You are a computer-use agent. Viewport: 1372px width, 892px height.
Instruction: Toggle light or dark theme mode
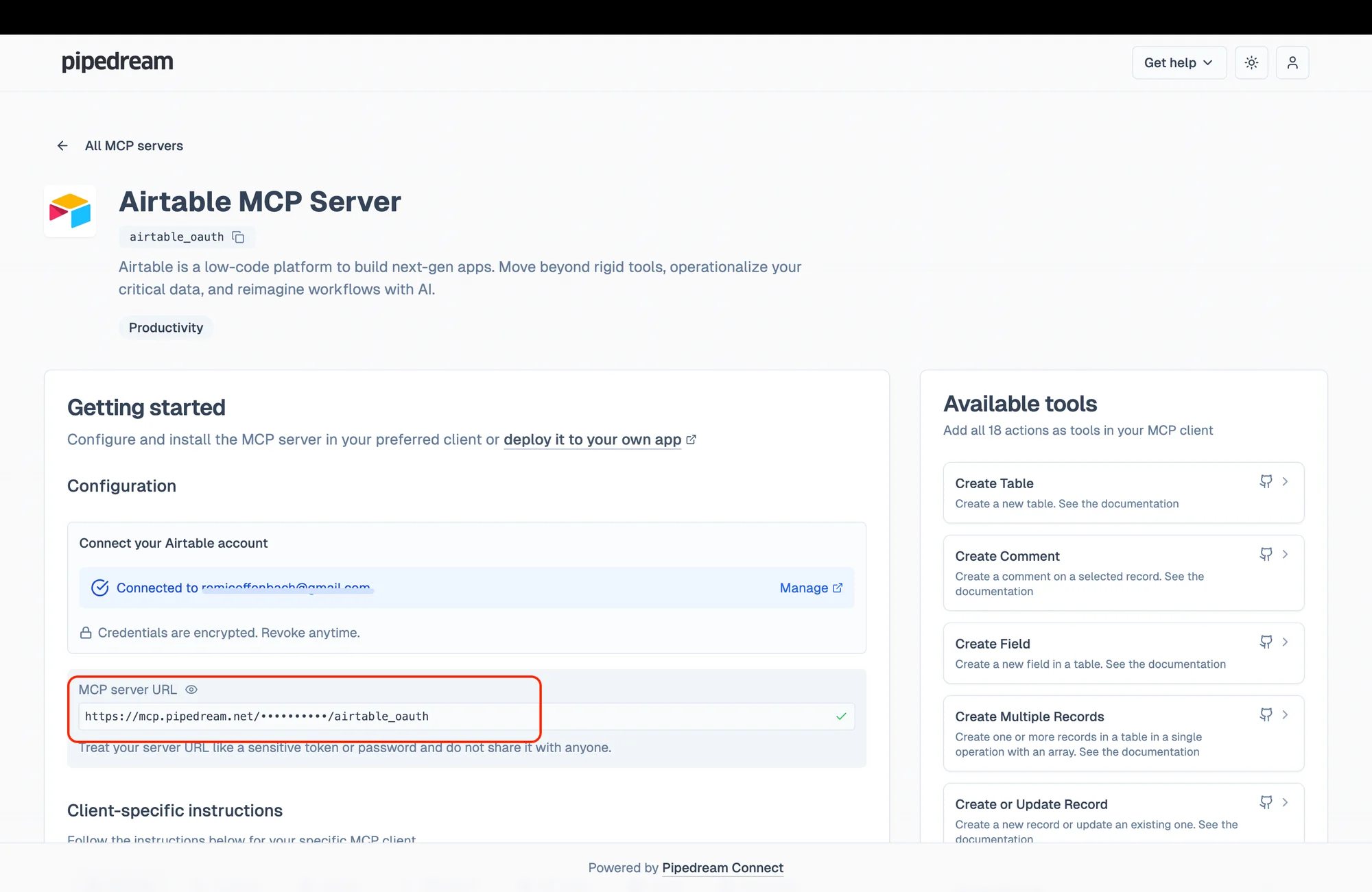(x=1251, y=62)
